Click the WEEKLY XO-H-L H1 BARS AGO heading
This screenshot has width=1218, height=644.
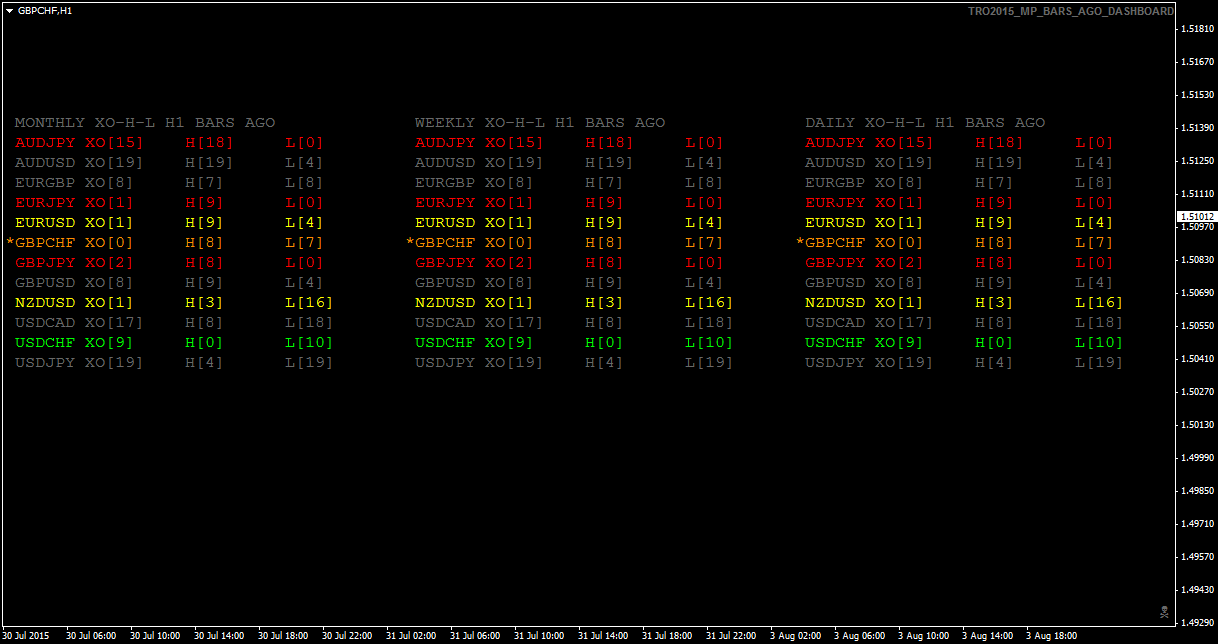540,123
